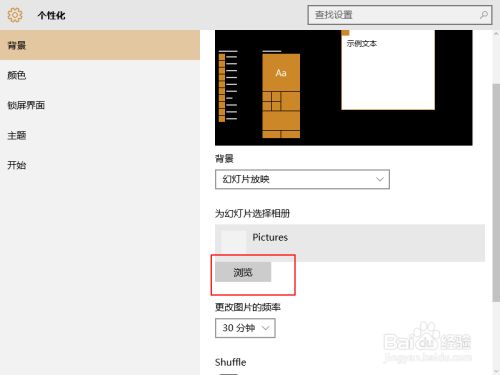Click the 更改图片的频率 label
The height and width of the screenshot is (375, 500).
[248, 307]
